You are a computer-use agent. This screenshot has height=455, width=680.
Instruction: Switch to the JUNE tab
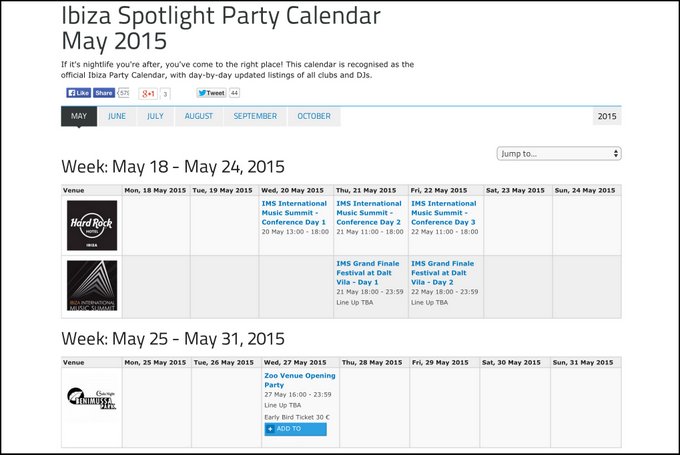[117, 116]
